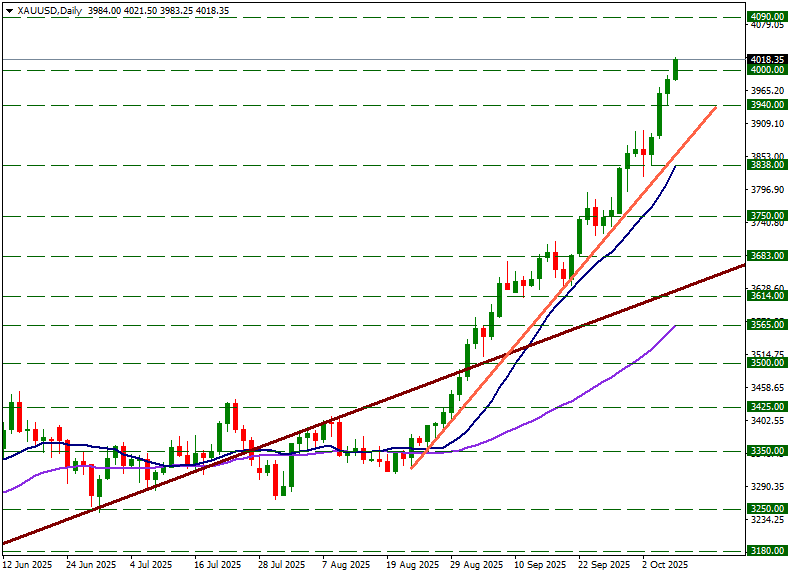Click the 3838.00 support level label
Screen dimensions: 791x576
pos(766,165)
